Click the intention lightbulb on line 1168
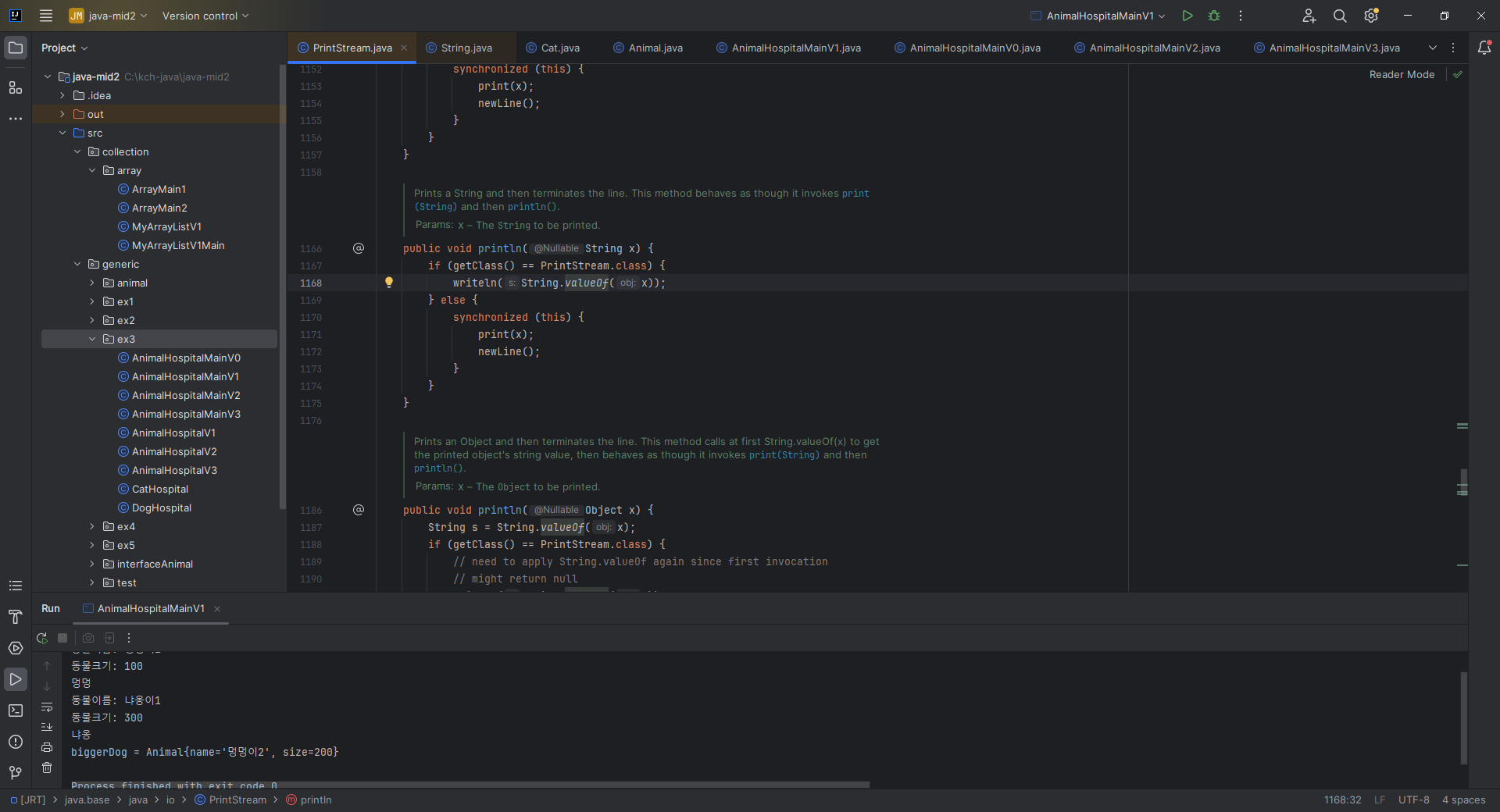The width and height of the screenshot is (1500, 812). pos(389,283)
